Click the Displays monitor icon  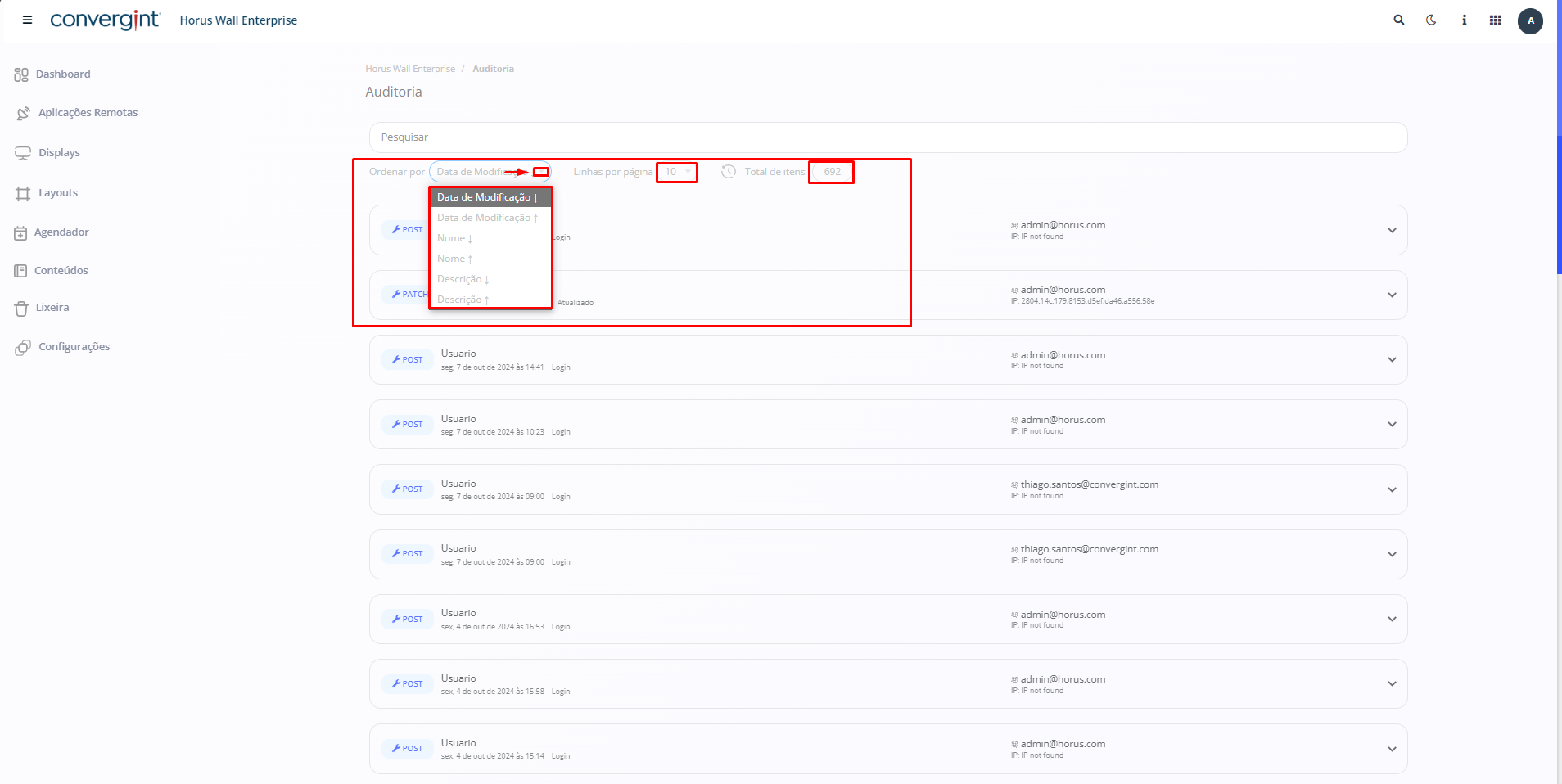coord(23,153)
